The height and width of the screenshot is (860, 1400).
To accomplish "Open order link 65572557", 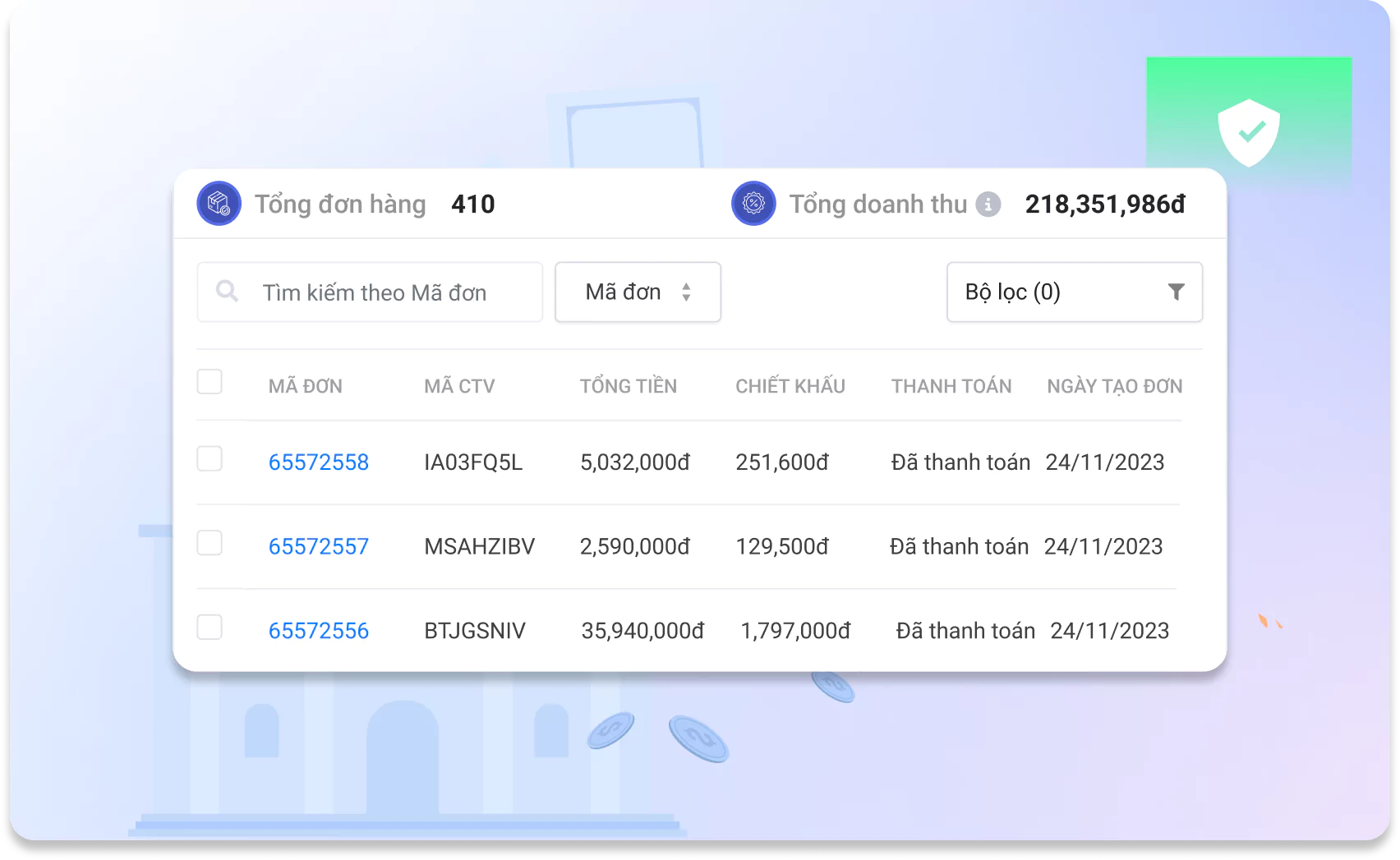I will [319, 547].
